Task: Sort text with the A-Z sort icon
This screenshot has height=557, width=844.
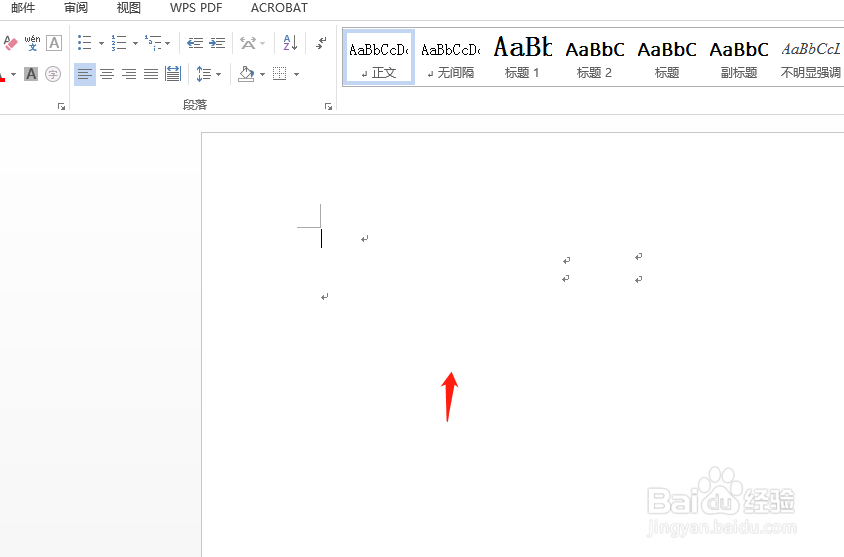Action: 290,43
